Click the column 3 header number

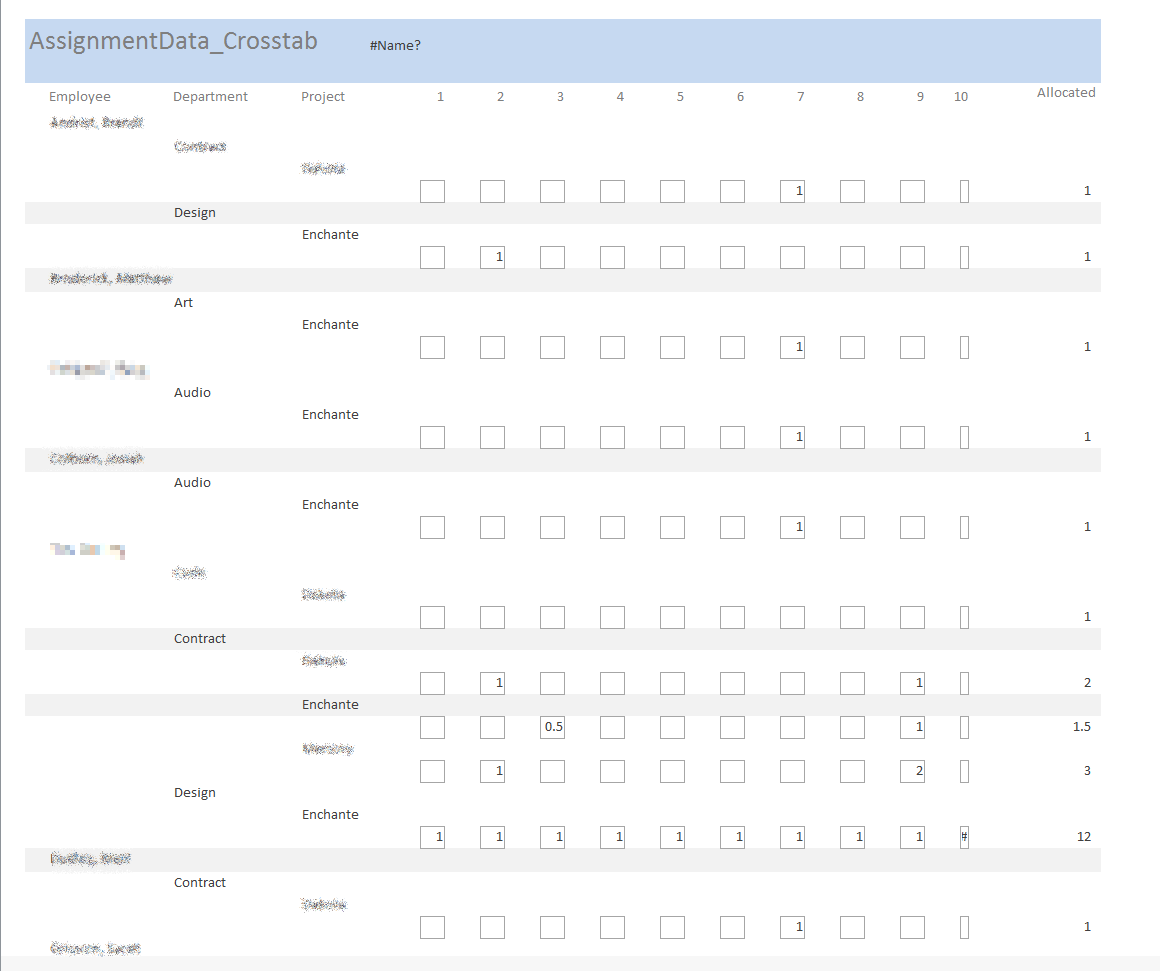coord(560,97)
